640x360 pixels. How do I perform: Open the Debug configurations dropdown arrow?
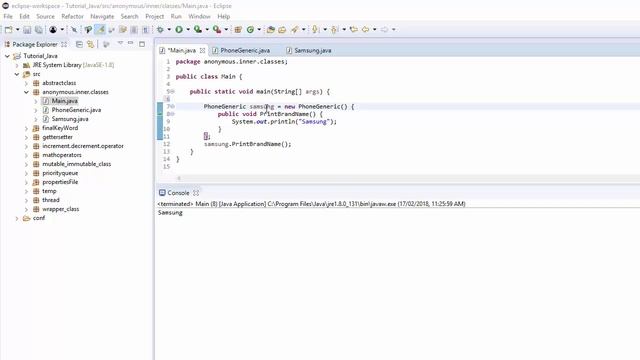tap(169, 29)
